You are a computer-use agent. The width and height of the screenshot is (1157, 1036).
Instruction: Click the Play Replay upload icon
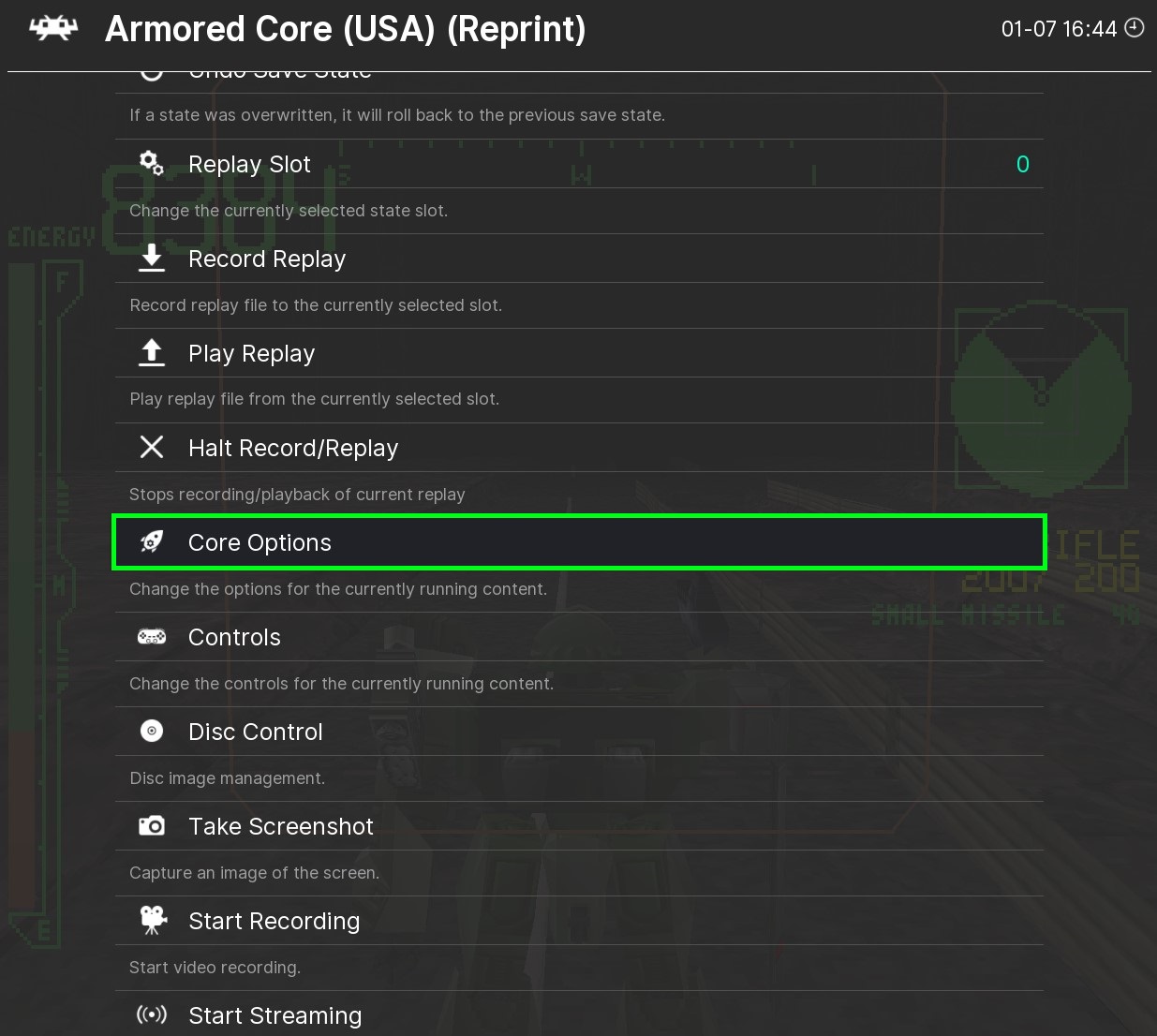click(x=152, y=353)
